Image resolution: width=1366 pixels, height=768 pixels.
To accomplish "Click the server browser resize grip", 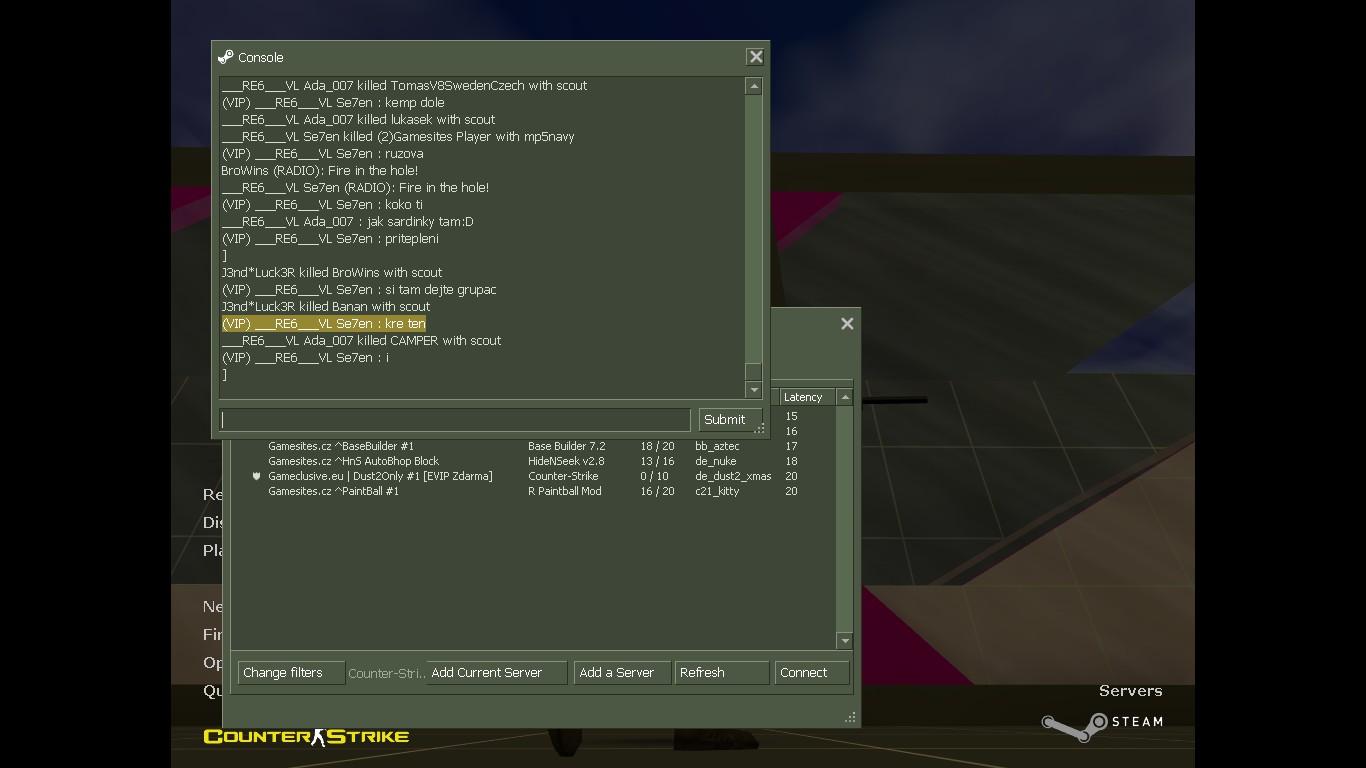I will point(850,717).
